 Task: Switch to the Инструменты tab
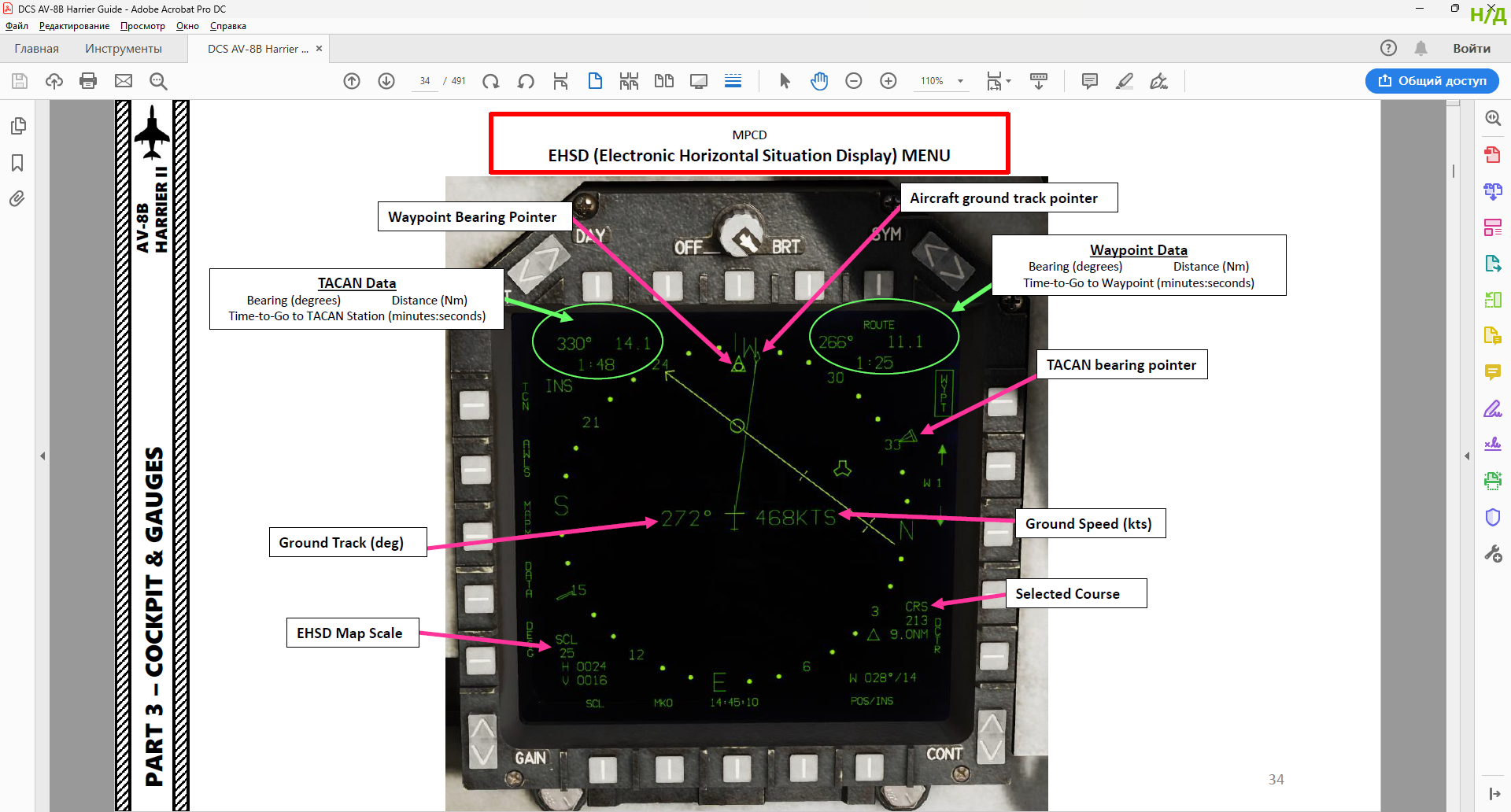pyautogui.click(x=124, y=49)
